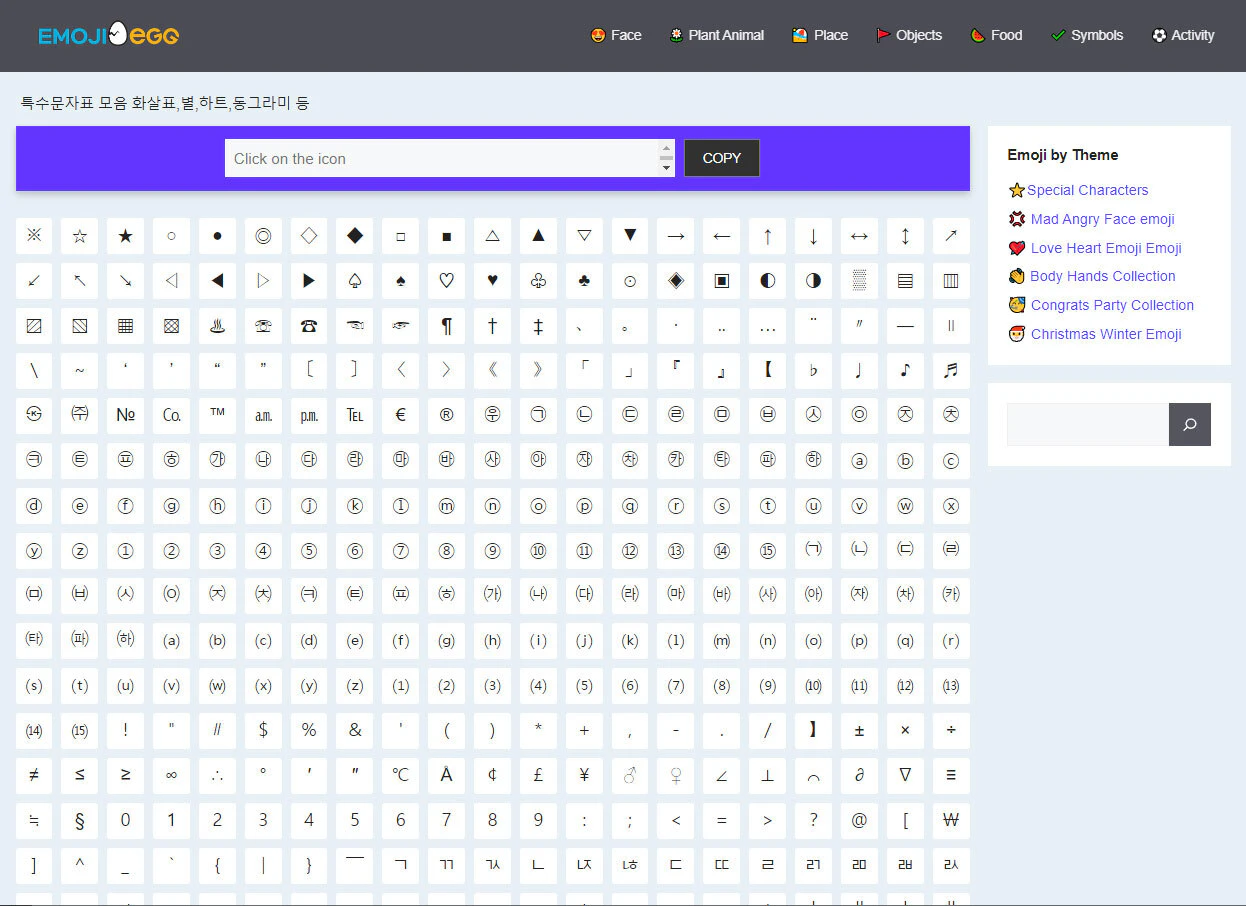Click the pilcrow ¶ paragraph symbol
This screenshot has height=906, width=1246.
coord(446,326)
